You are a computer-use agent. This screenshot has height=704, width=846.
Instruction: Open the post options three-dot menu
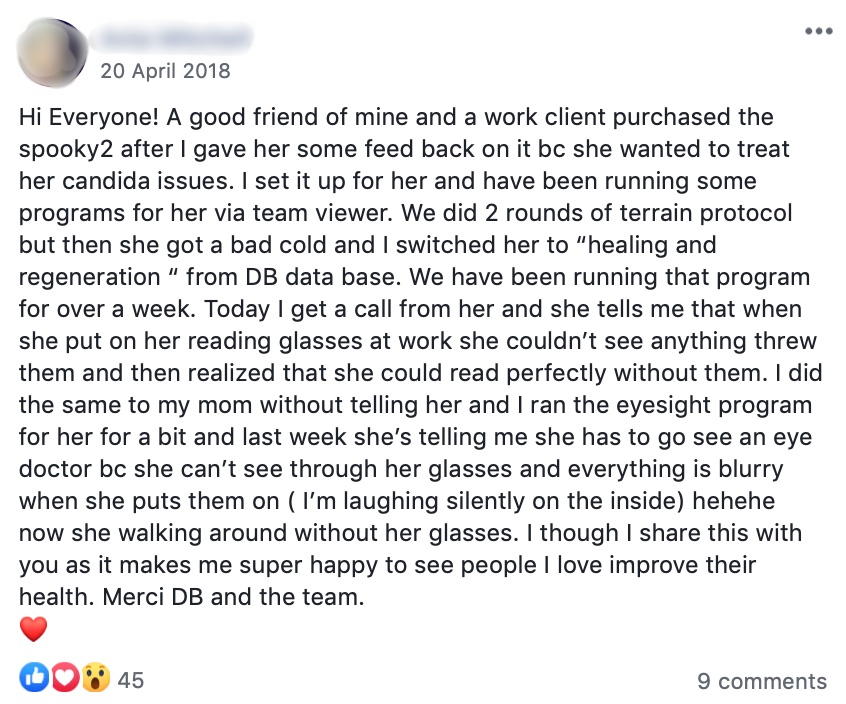(817, 31)
